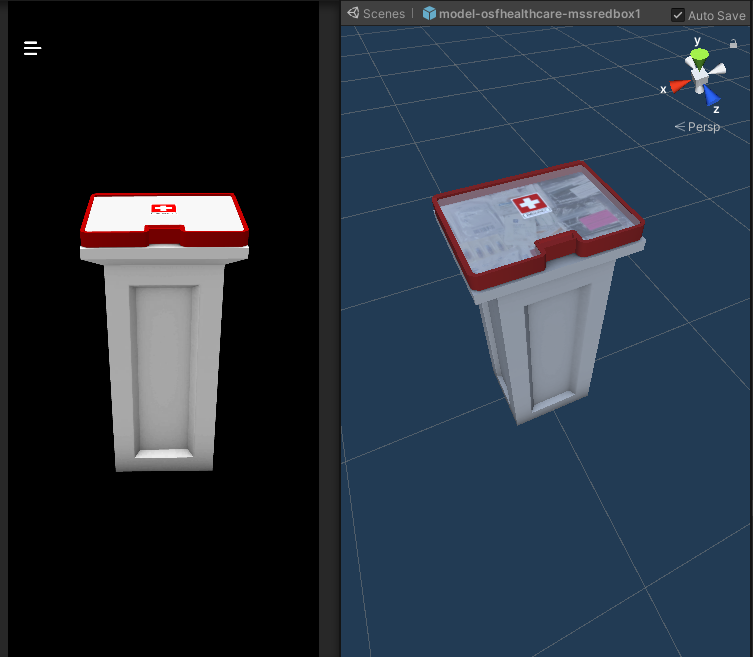Switch projection via the Persp label
Viewport: 753px width, 657px height.
(x=697, y=127)
